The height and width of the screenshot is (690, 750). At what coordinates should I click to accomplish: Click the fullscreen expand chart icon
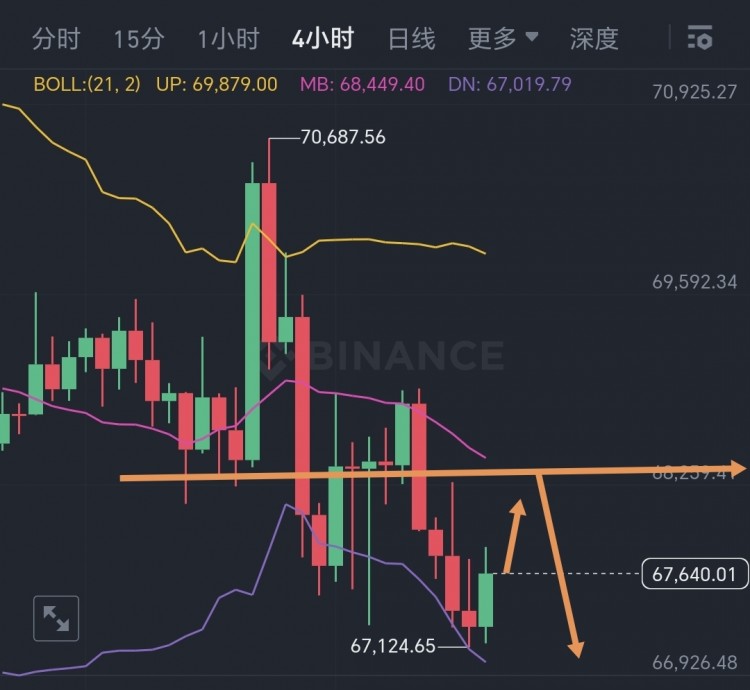pyautogui.click(x=56, y=620)
